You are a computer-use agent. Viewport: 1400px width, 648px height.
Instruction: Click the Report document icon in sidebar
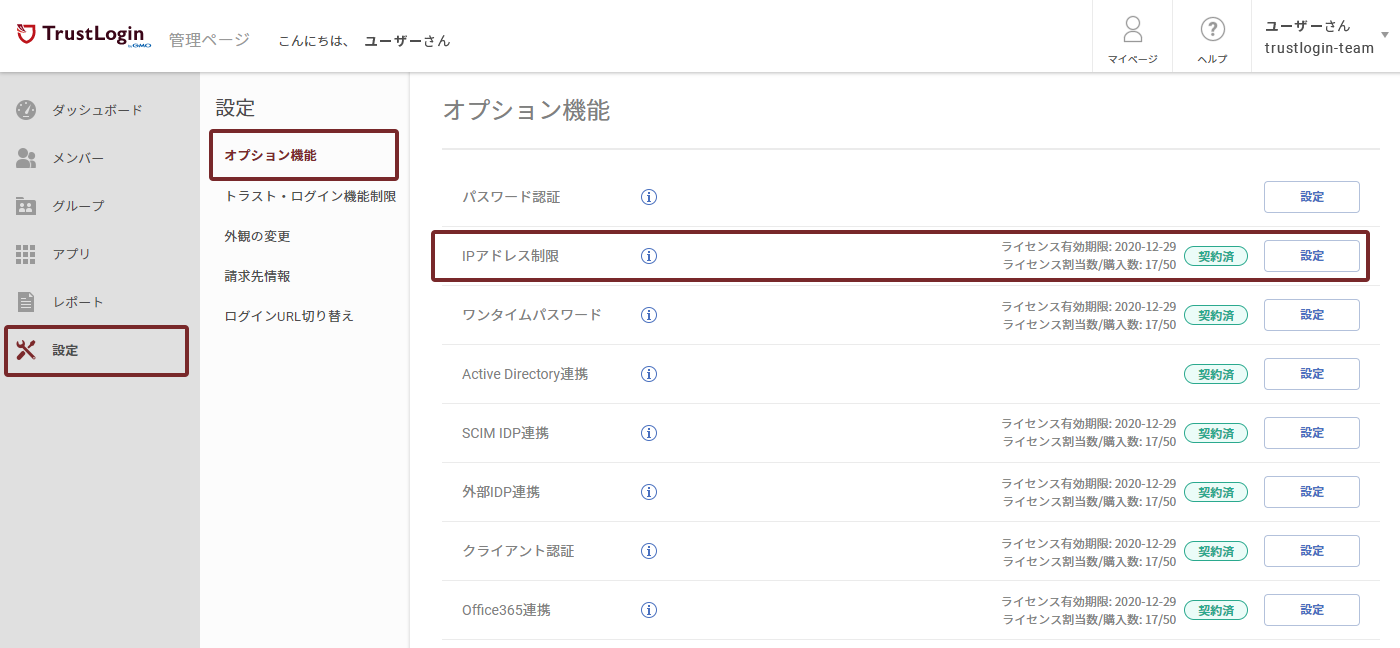(x=26, y=302)
